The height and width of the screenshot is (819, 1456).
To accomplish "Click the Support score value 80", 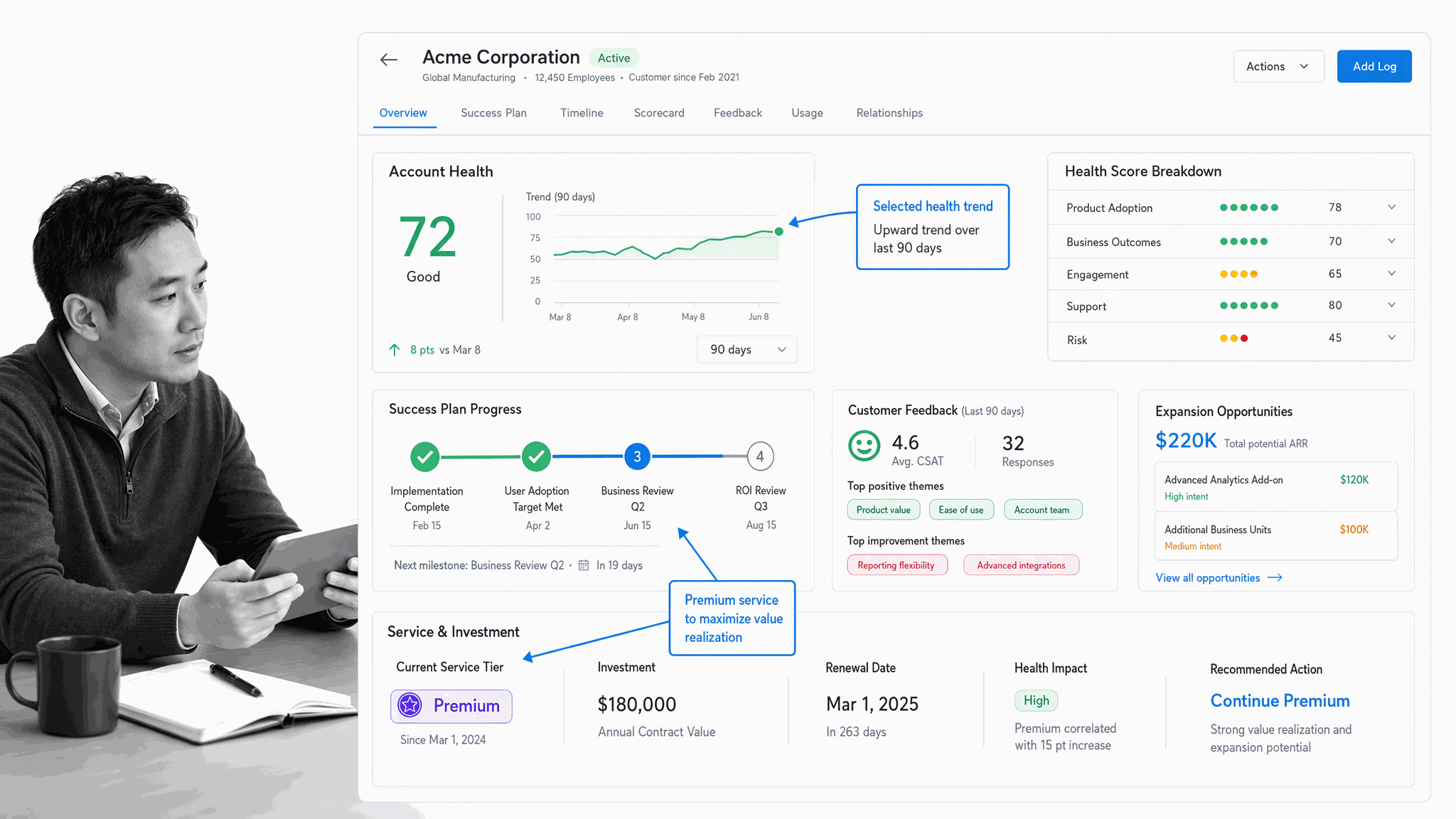I will tap(1335, 305).
